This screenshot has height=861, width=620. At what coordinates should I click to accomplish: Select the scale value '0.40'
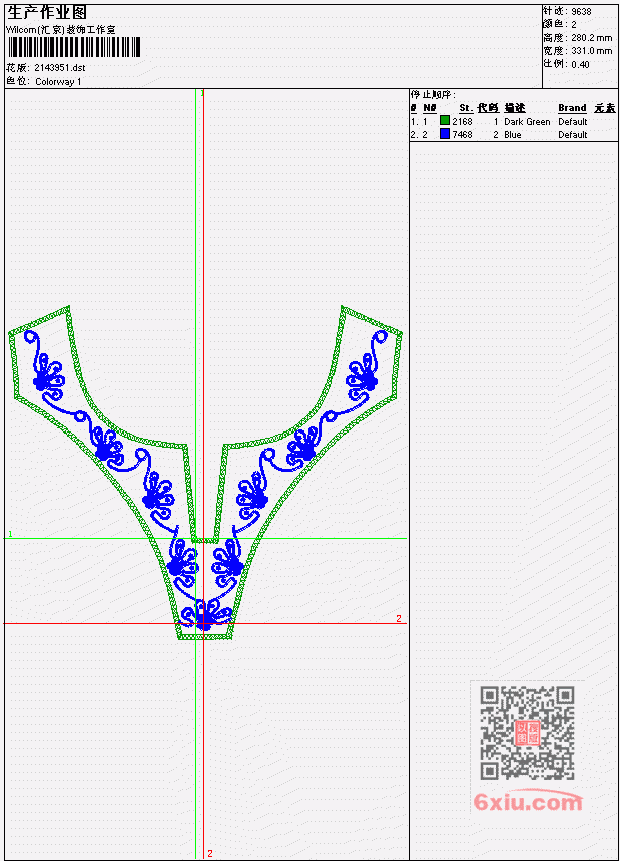(x=580, y=64)
